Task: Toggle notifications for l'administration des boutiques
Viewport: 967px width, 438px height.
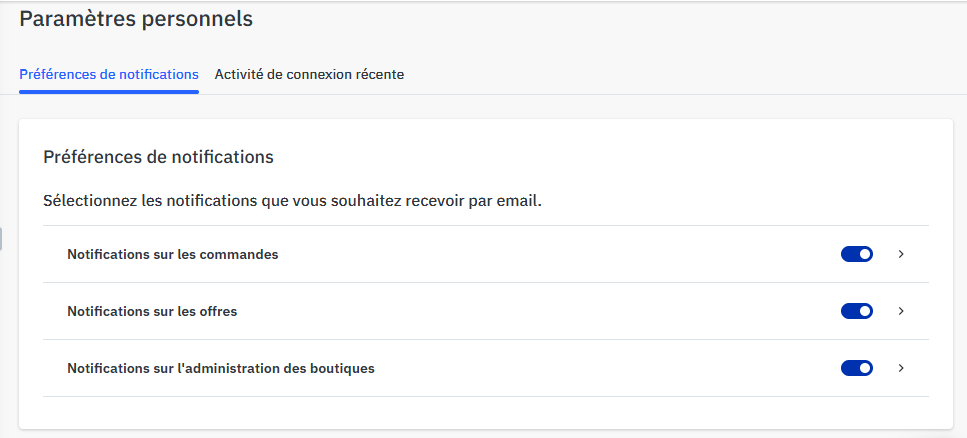Action: (x=857, y=368)
